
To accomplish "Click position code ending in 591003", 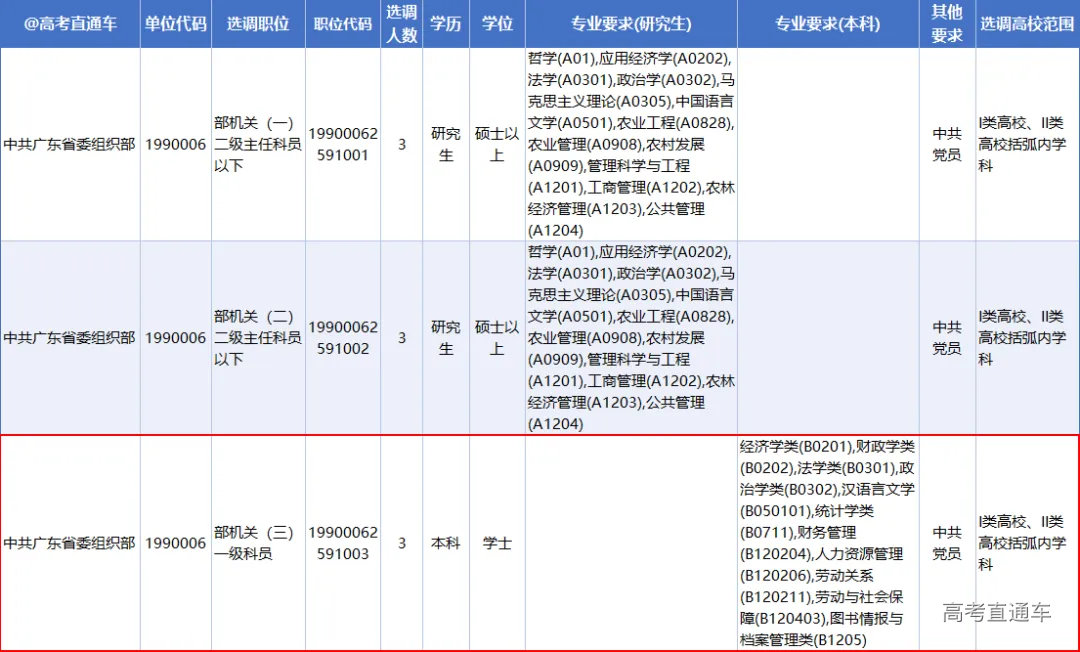I will [342, 543].
